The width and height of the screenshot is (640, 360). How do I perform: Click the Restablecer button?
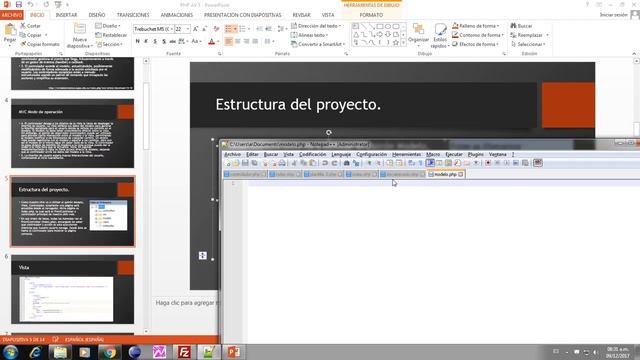click(111, 35)
